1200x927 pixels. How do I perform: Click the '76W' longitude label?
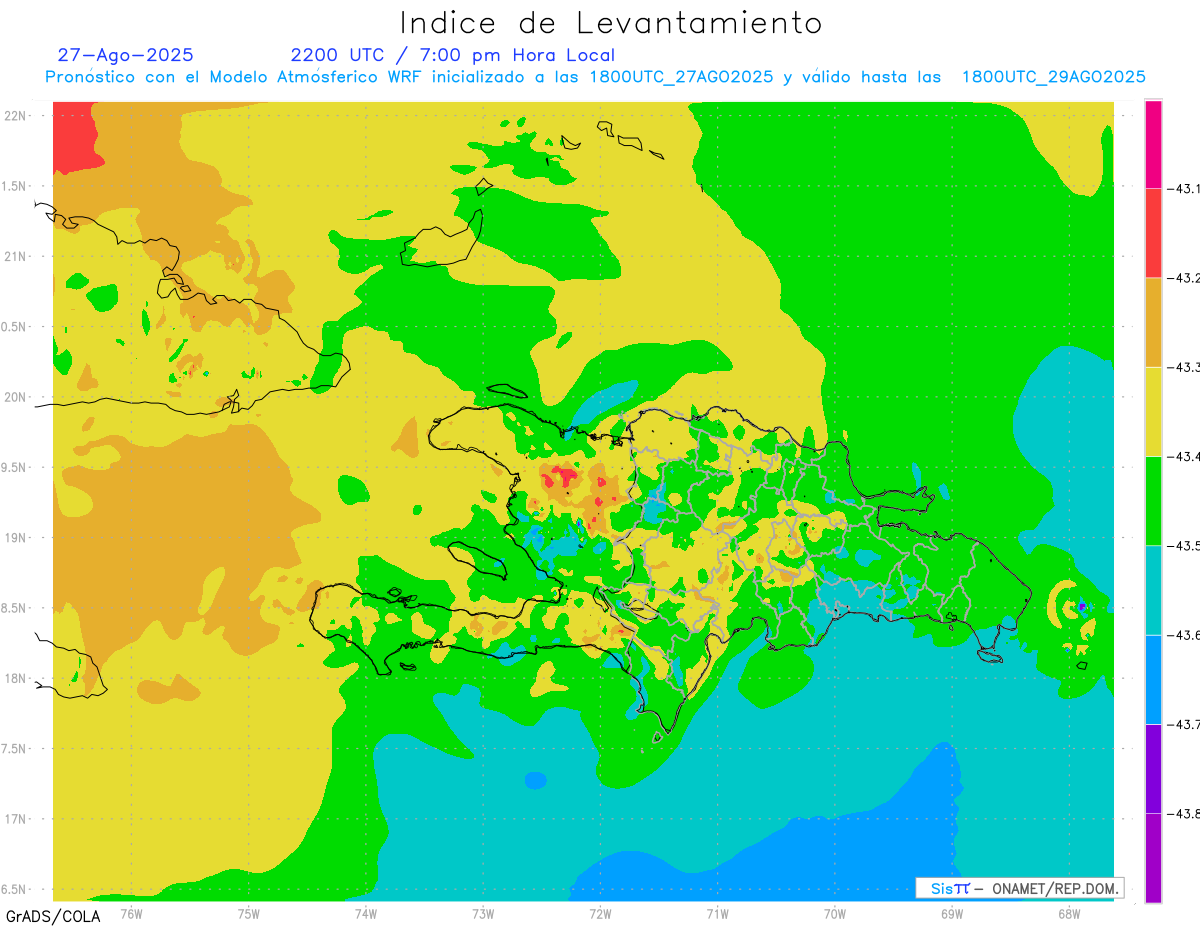[x=131, y=914]
